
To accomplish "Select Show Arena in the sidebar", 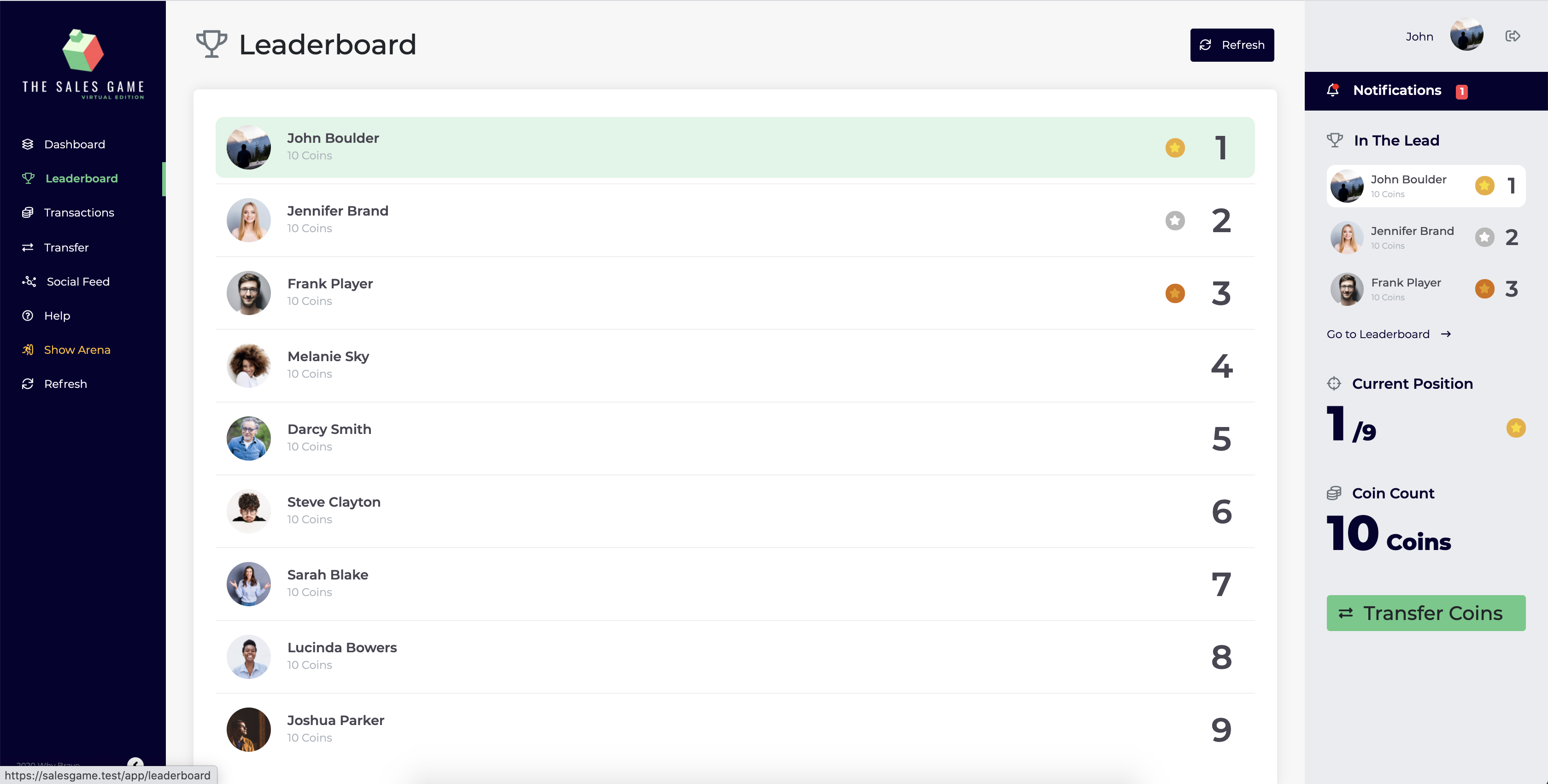I will tap(77, 350).
